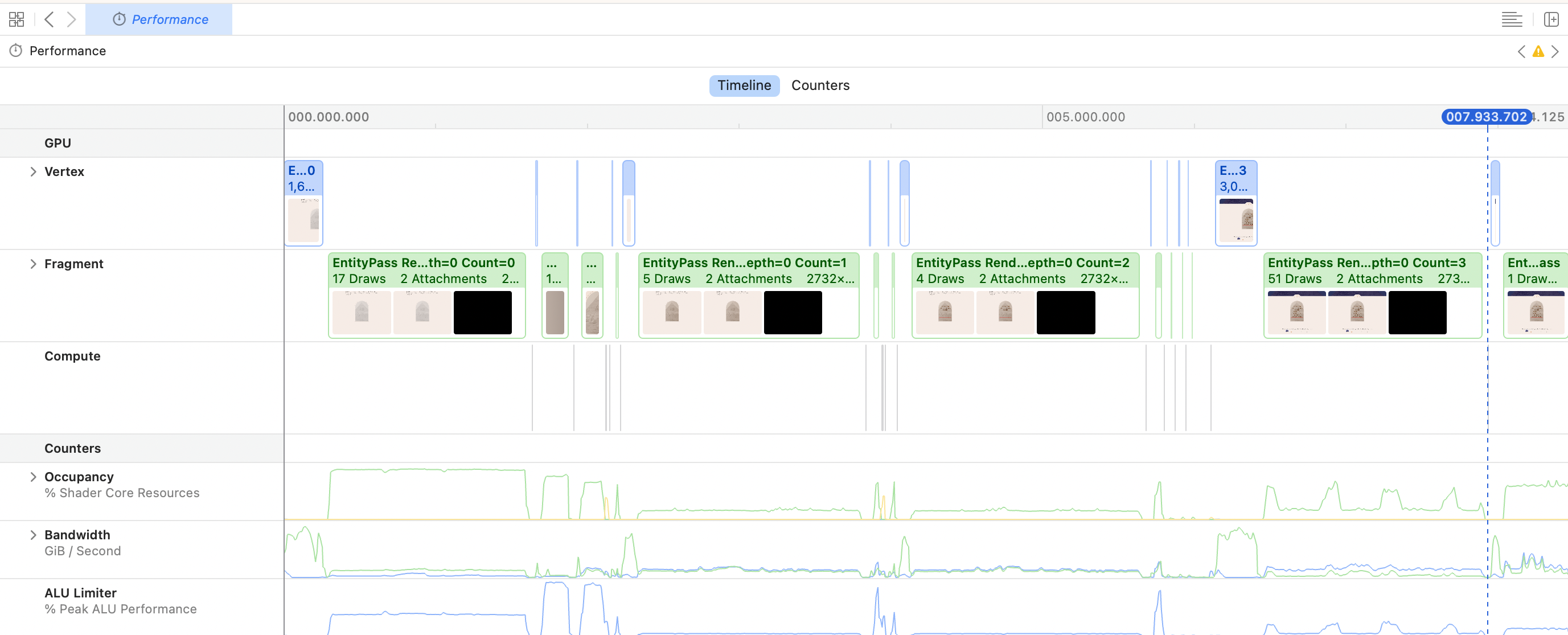This screenshot has width=1568, height=635.
Task: Jump to the next issue arrow
Action: [1555, 52]
